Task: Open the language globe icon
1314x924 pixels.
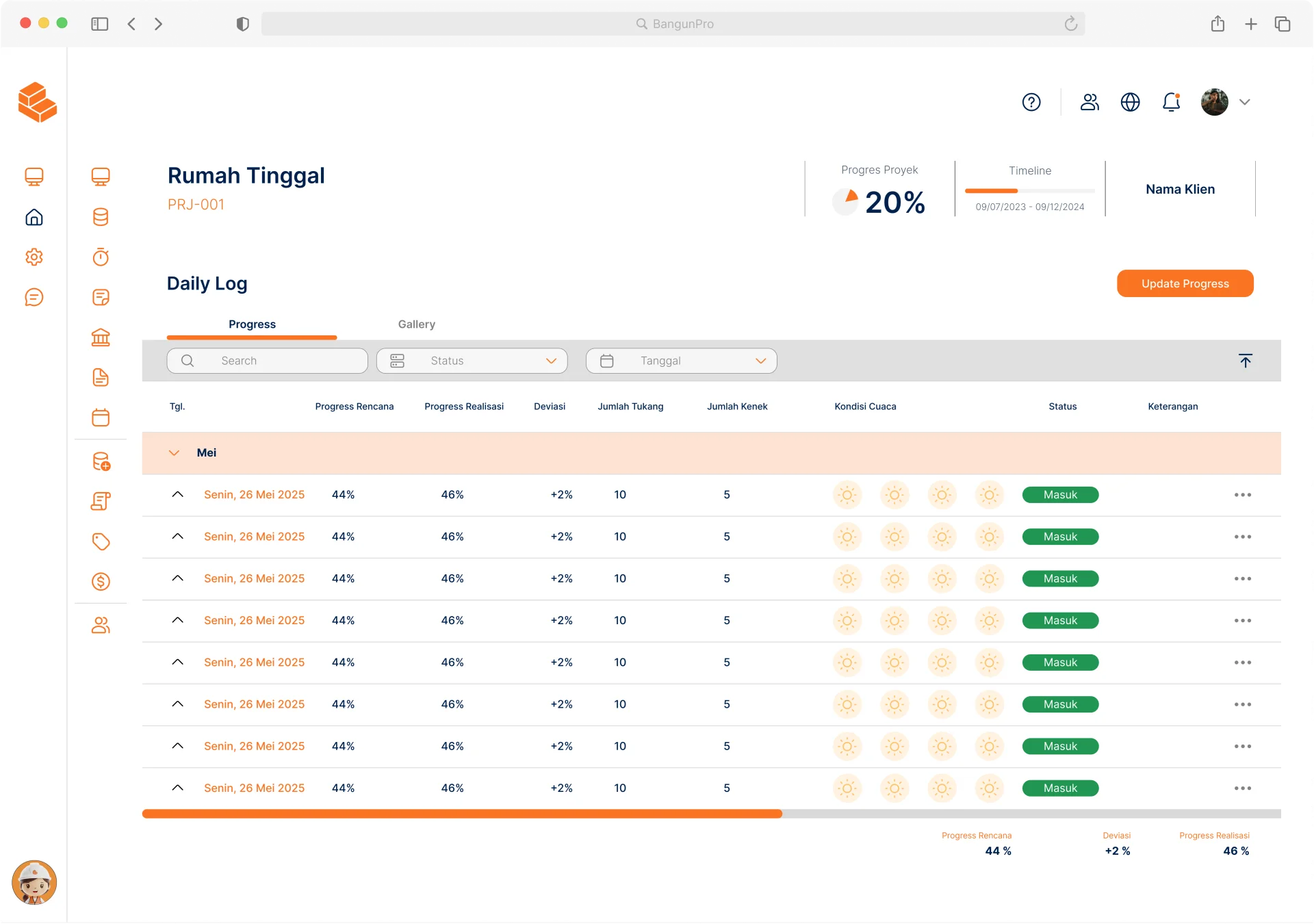Action: pos(1130,102)
